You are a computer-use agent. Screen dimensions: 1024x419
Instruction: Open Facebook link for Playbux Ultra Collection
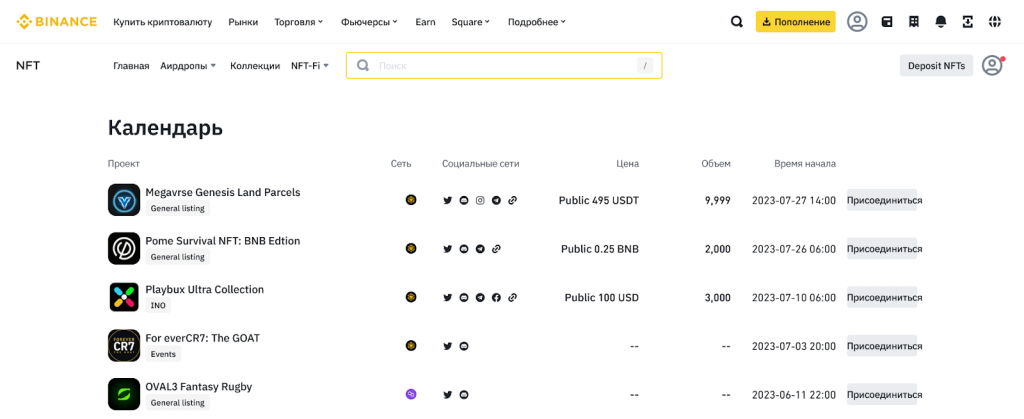pos(496,297)
